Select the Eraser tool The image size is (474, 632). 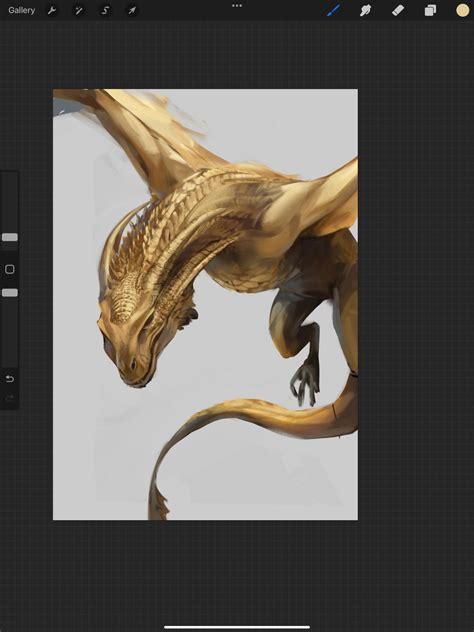pos(398,10)
